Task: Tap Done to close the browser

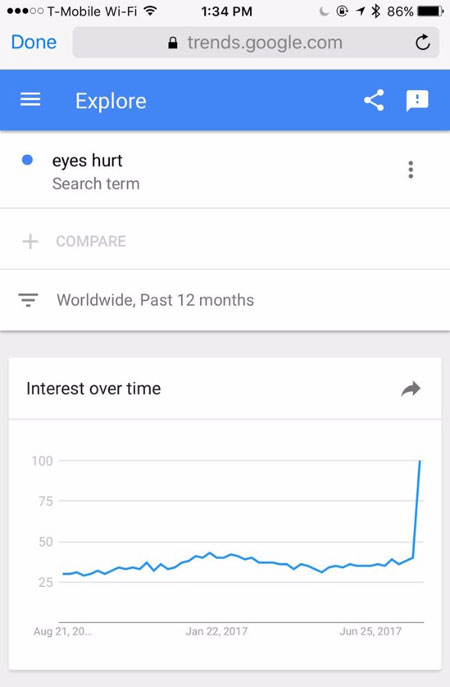Action: pos(34,42)
